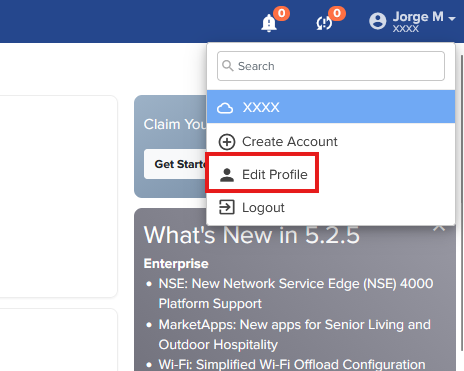464x371 pixels.
Task: Collapse the What's New panel chevron
Action: coord(439,228)
